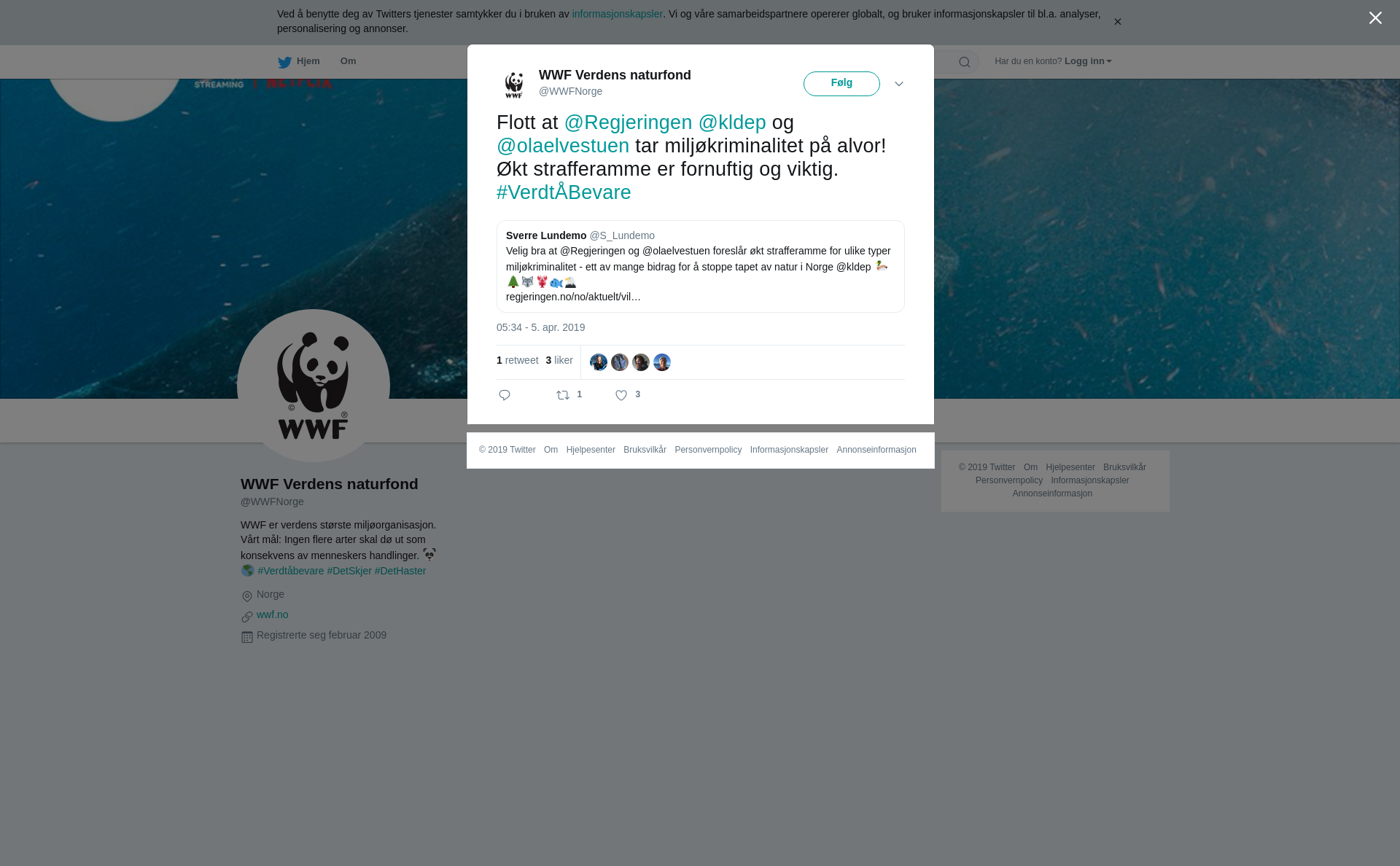This screenshot has height=866, width=1400.
Task: Open the Logg inn dropdown
Action: click(1088, 61)
